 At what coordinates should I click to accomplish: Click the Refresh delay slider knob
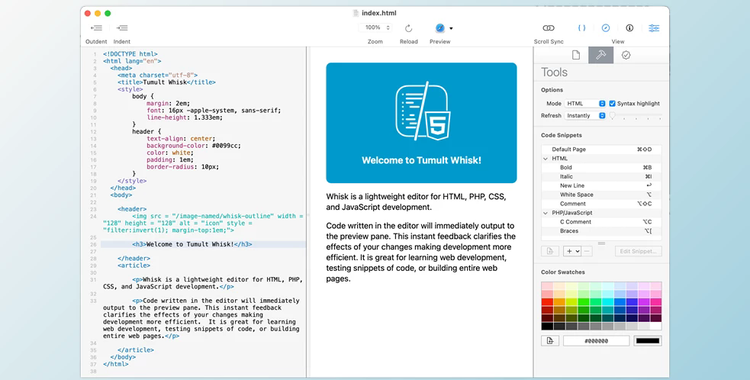(612, 116)
